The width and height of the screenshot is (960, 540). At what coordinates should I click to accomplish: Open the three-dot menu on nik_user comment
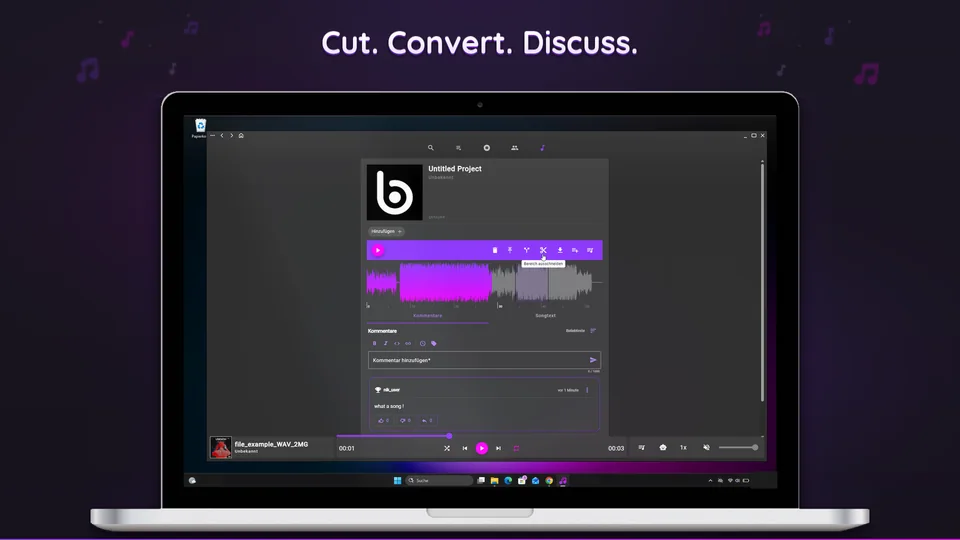(x=587, y=390)
